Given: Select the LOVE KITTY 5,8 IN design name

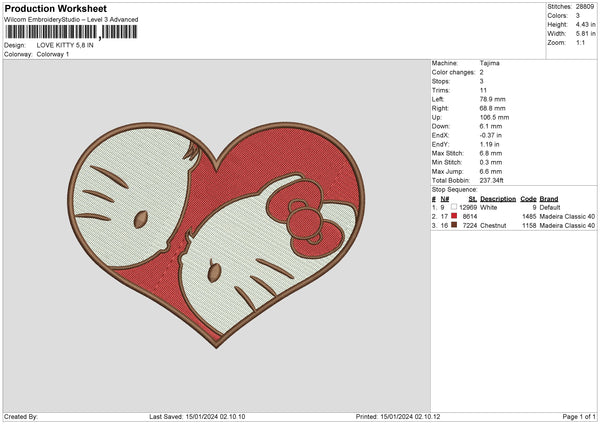Looking at the screenshot, I should [x=65, y=46].
